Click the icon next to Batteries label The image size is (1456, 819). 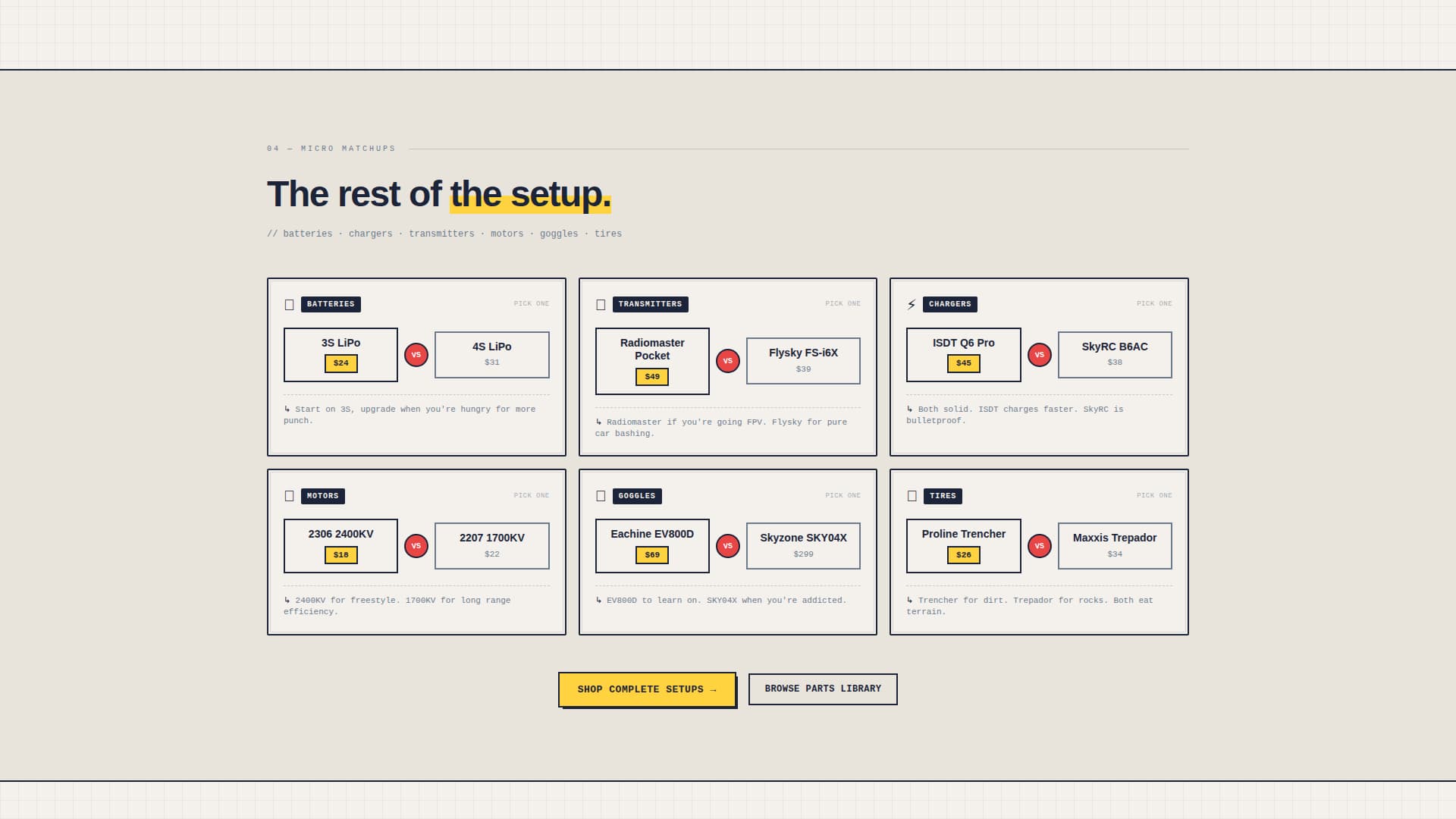pos(289,305)
